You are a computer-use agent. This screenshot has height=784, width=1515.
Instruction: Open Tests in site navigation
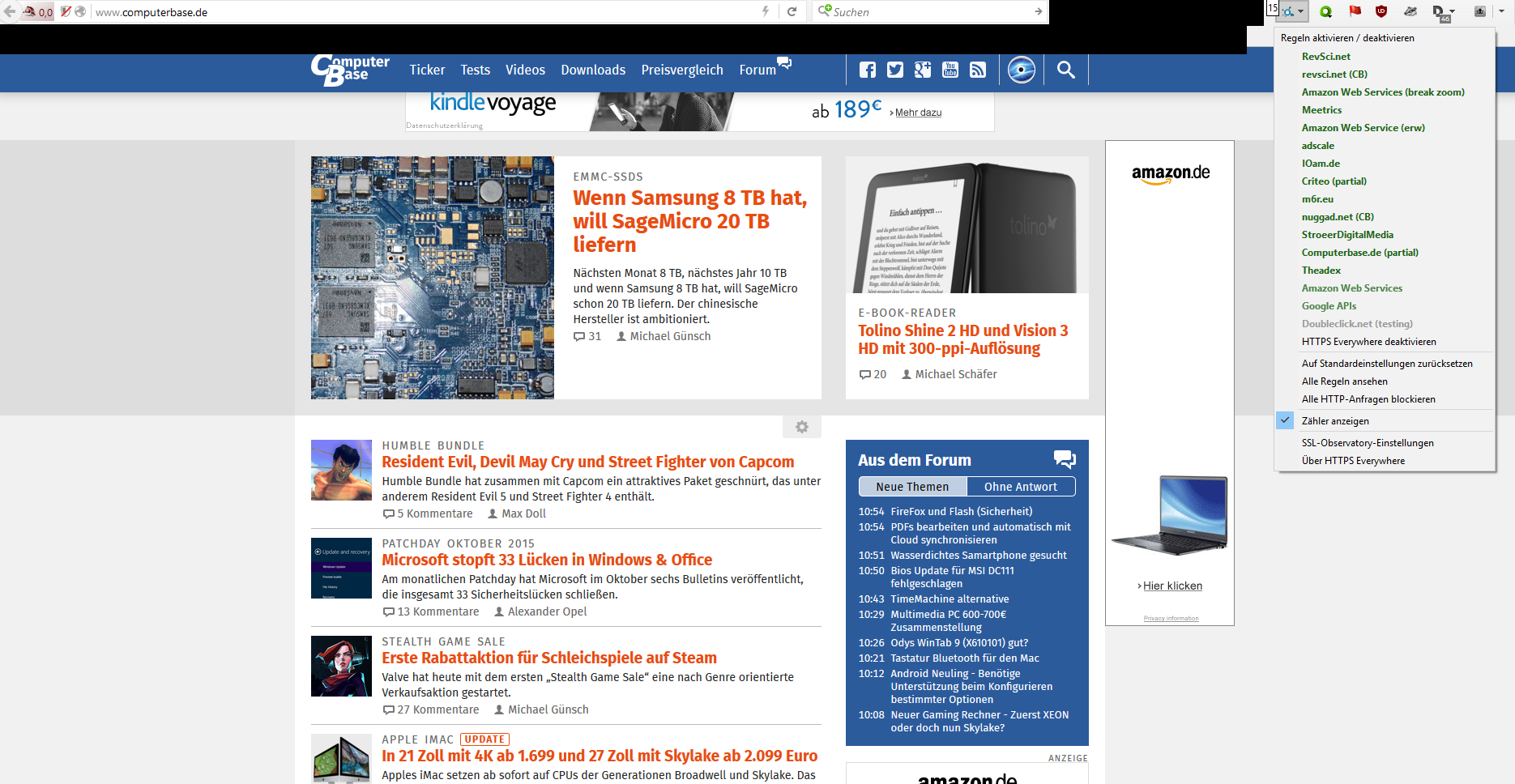pos(475,70)
